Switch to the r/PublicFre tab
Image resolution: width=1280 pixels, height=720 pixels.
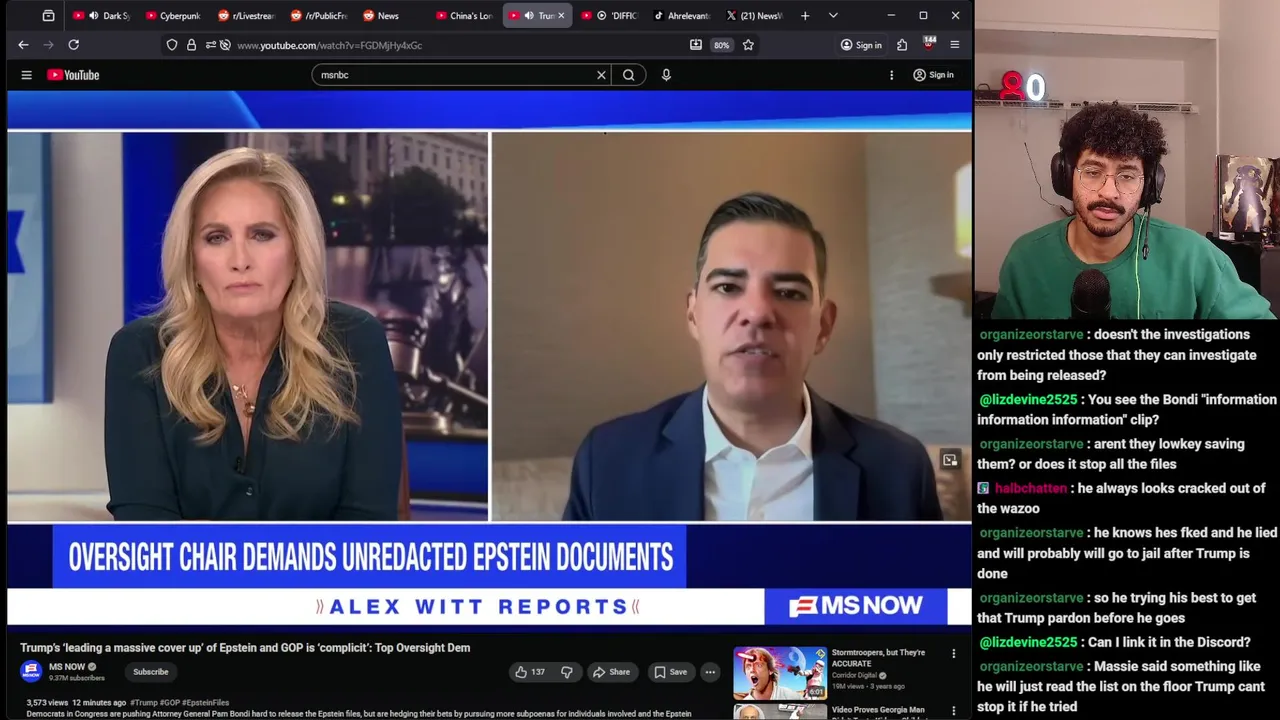318,16
